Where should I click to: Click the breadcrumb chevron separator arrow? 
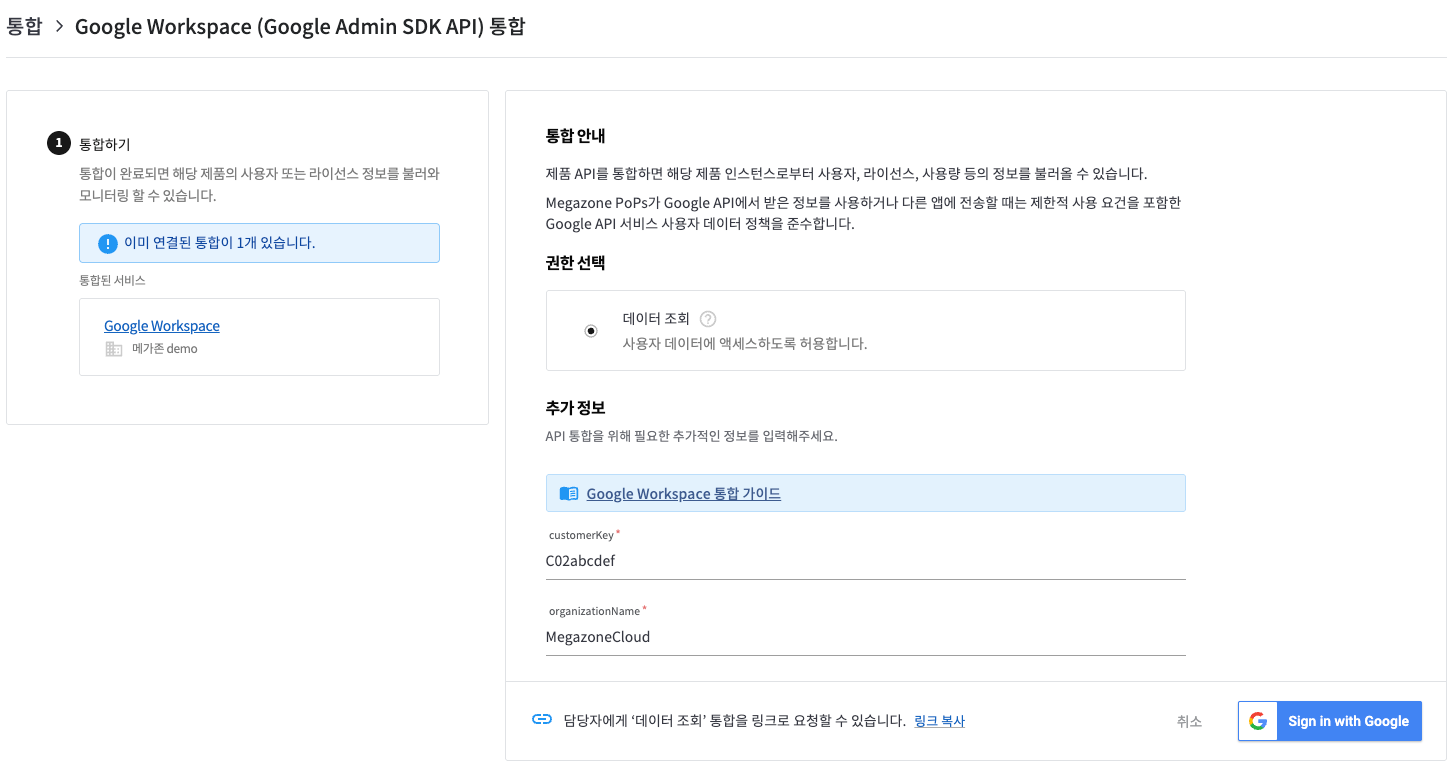coord(59,27)
